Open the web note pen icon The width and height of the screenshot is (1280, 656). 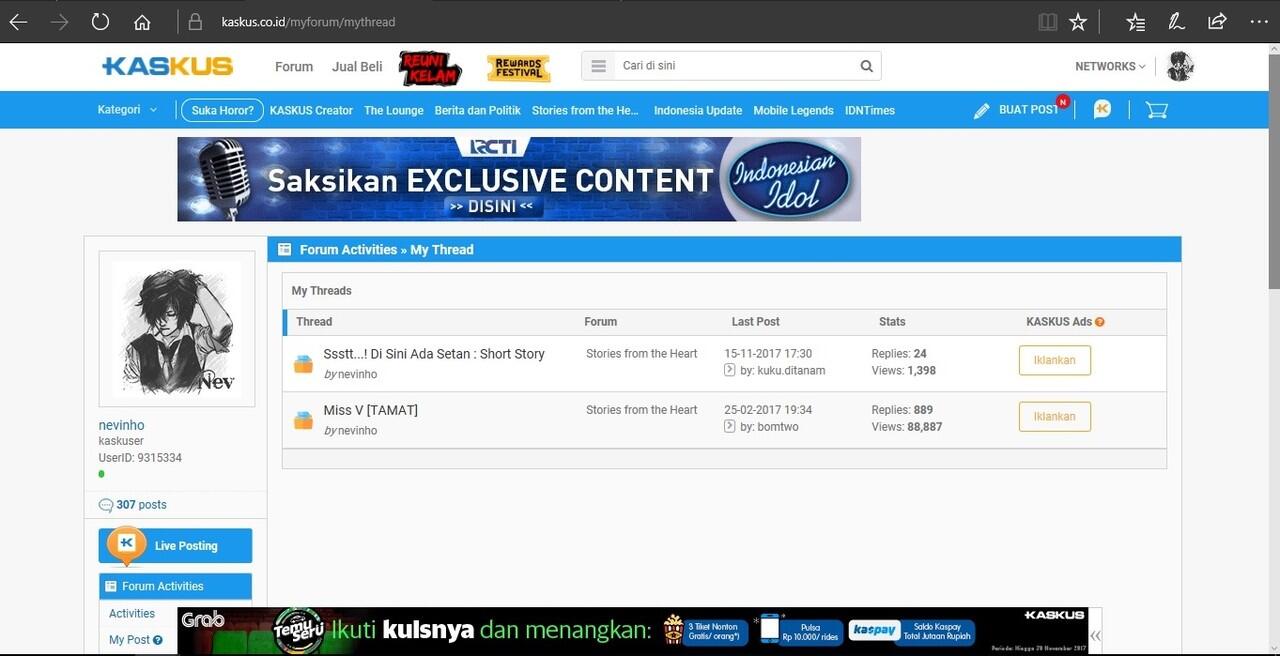pos(1177,22)
